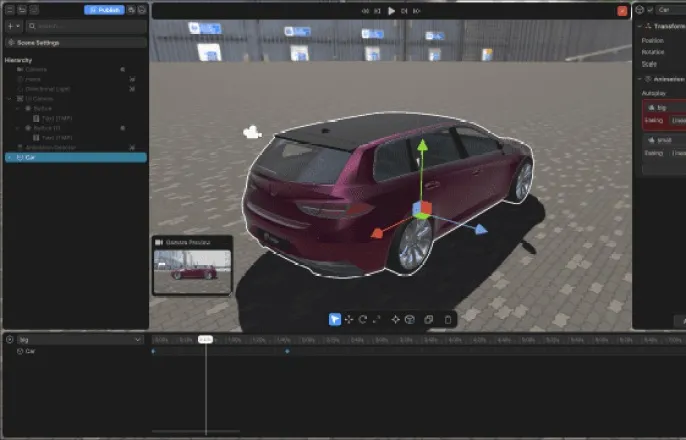Step to next frame
The image size is (686, 440).
click(404, 11)
